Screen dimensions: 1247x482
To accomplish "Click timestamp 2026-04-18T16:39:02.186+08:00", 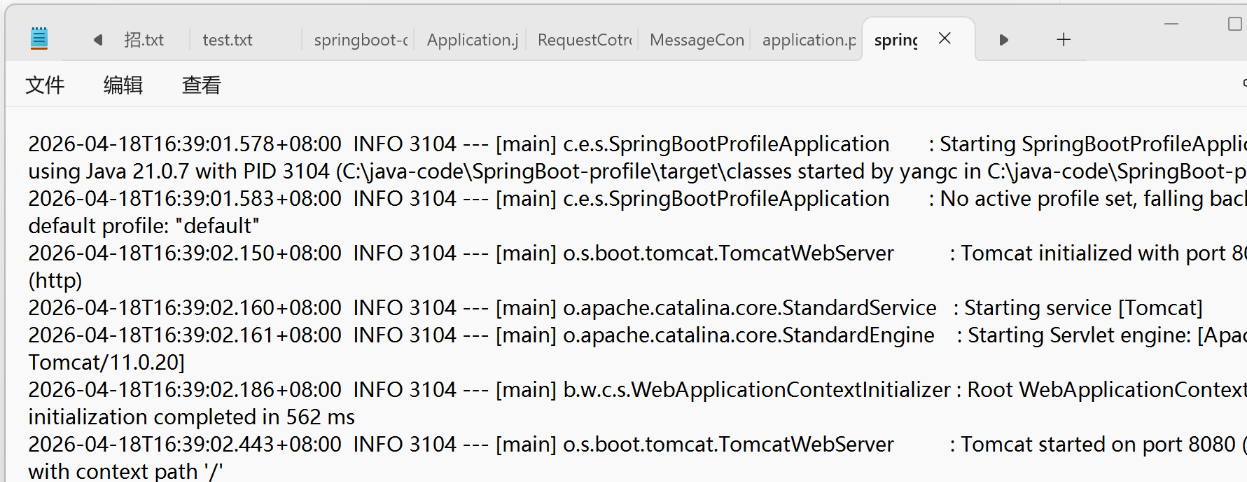I will 185,390.
